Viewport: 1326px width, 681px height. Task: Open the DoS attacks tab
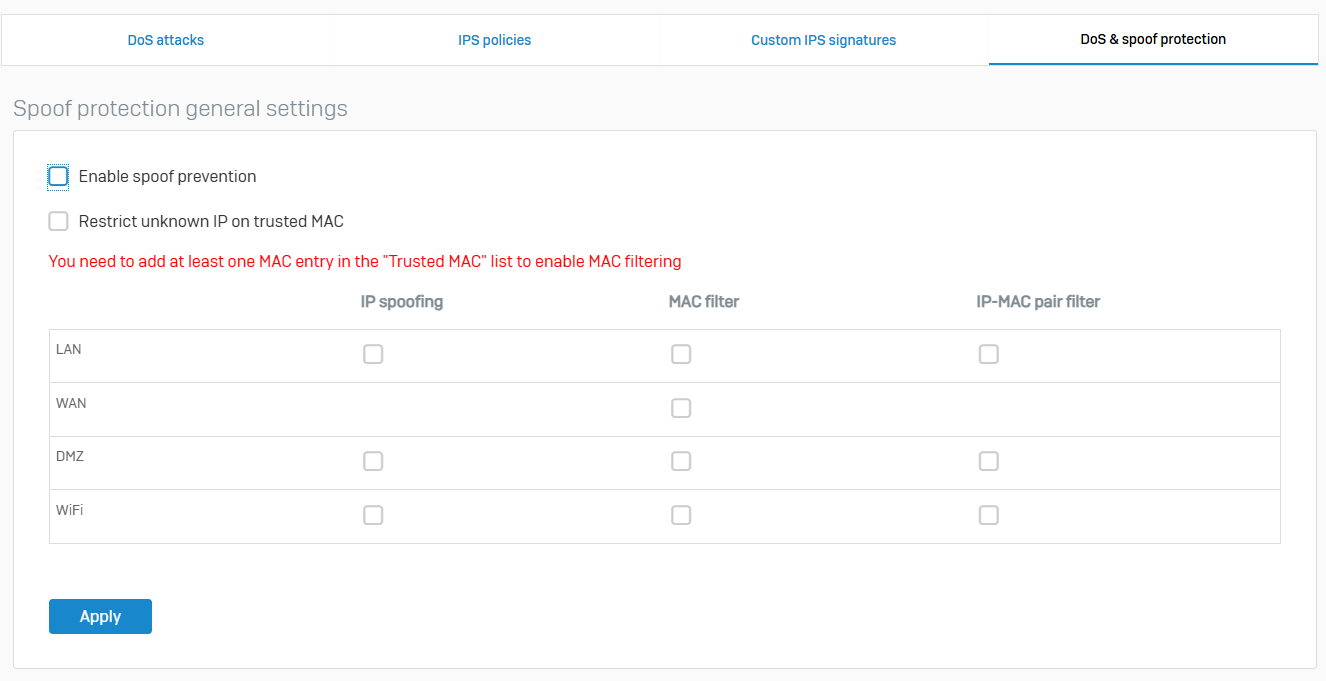pyautogui.click(x=166, y=40)
